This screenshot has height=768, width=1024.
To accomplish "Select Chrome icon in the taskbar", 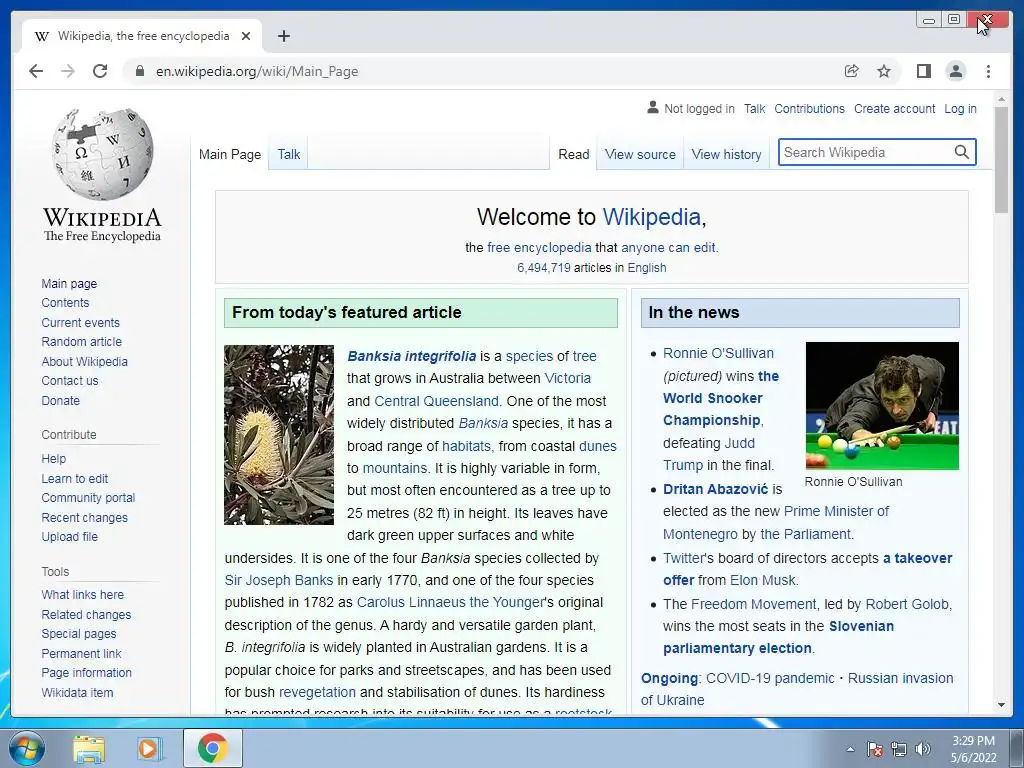I will point(213,748).
